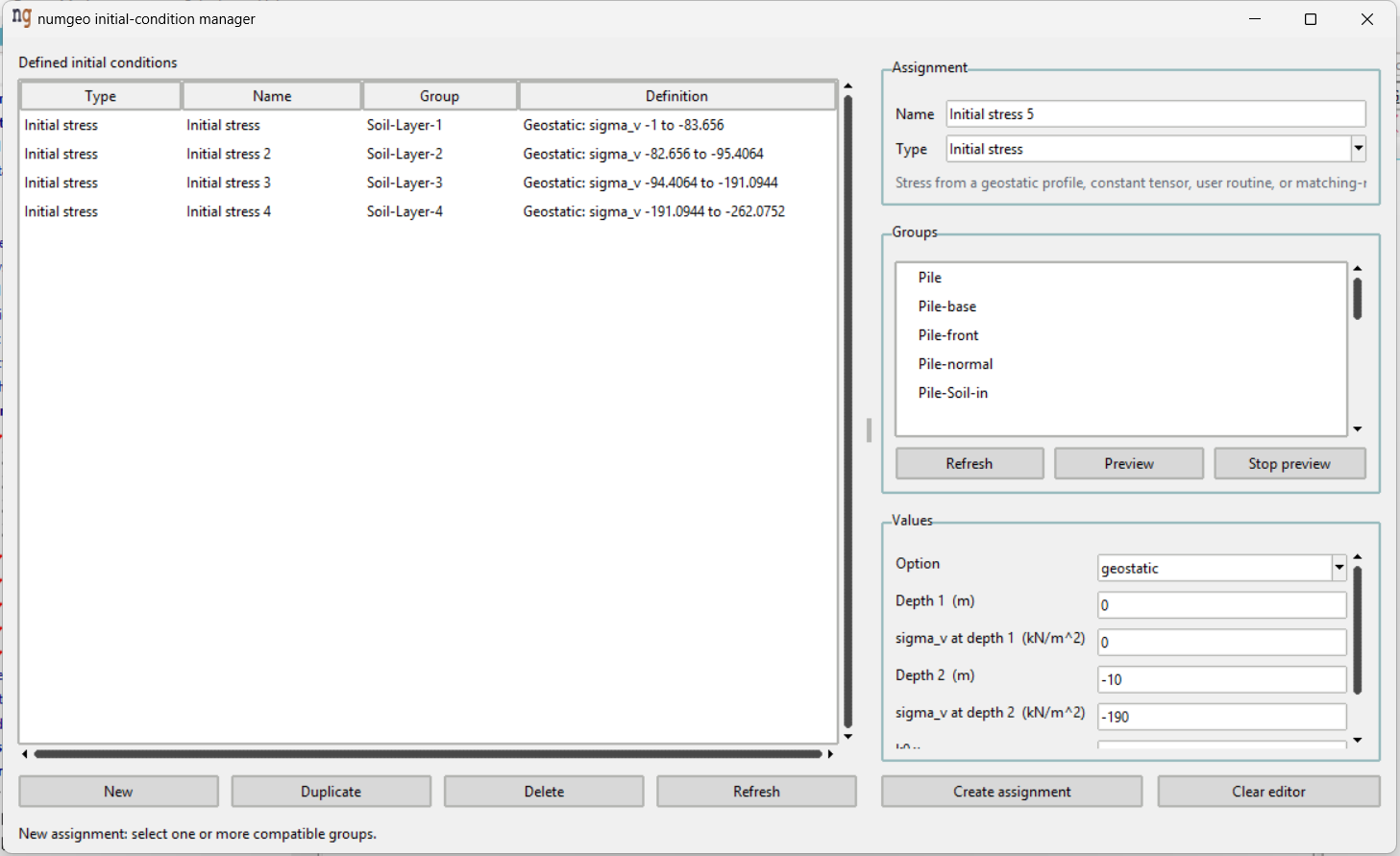Click sigma_v at depth 2 input field
The height and width of the screenshot is (856, 1400).
pos(1222,717)
